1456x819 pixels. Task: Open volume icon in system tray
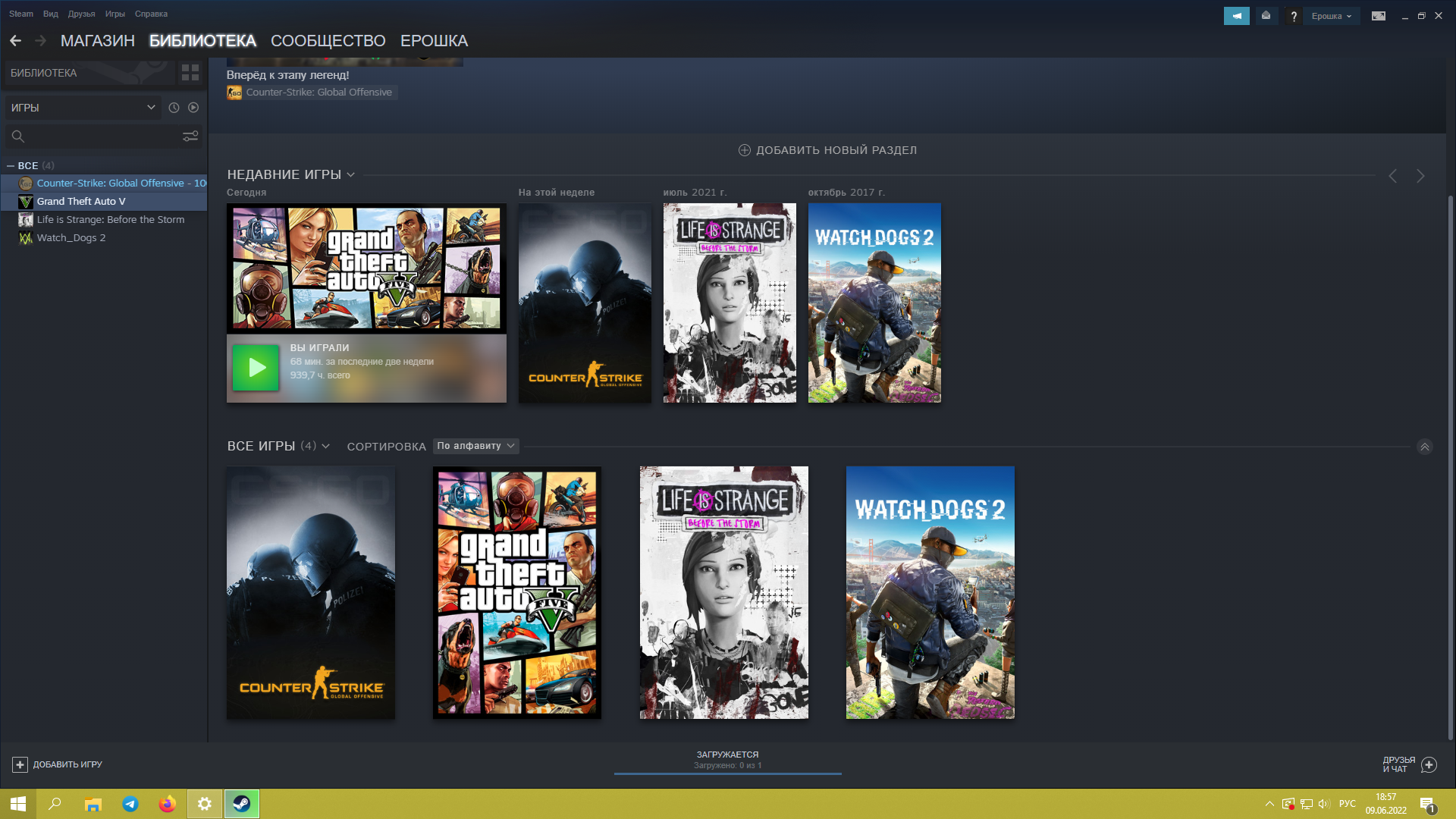pos(1324,804)
